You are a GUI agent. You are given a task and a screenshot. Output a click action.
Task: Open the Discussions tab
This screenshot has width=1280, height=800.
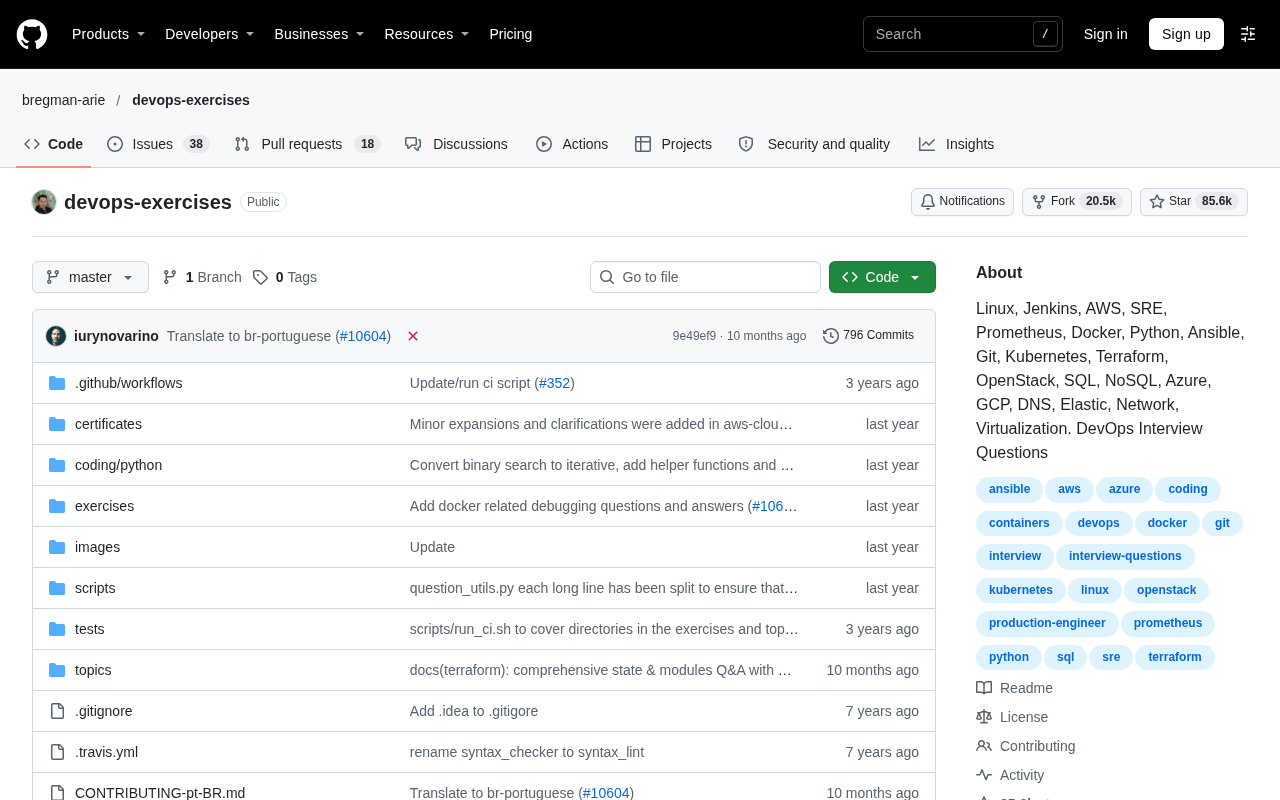pyautogui.click(x=456, y=144)
